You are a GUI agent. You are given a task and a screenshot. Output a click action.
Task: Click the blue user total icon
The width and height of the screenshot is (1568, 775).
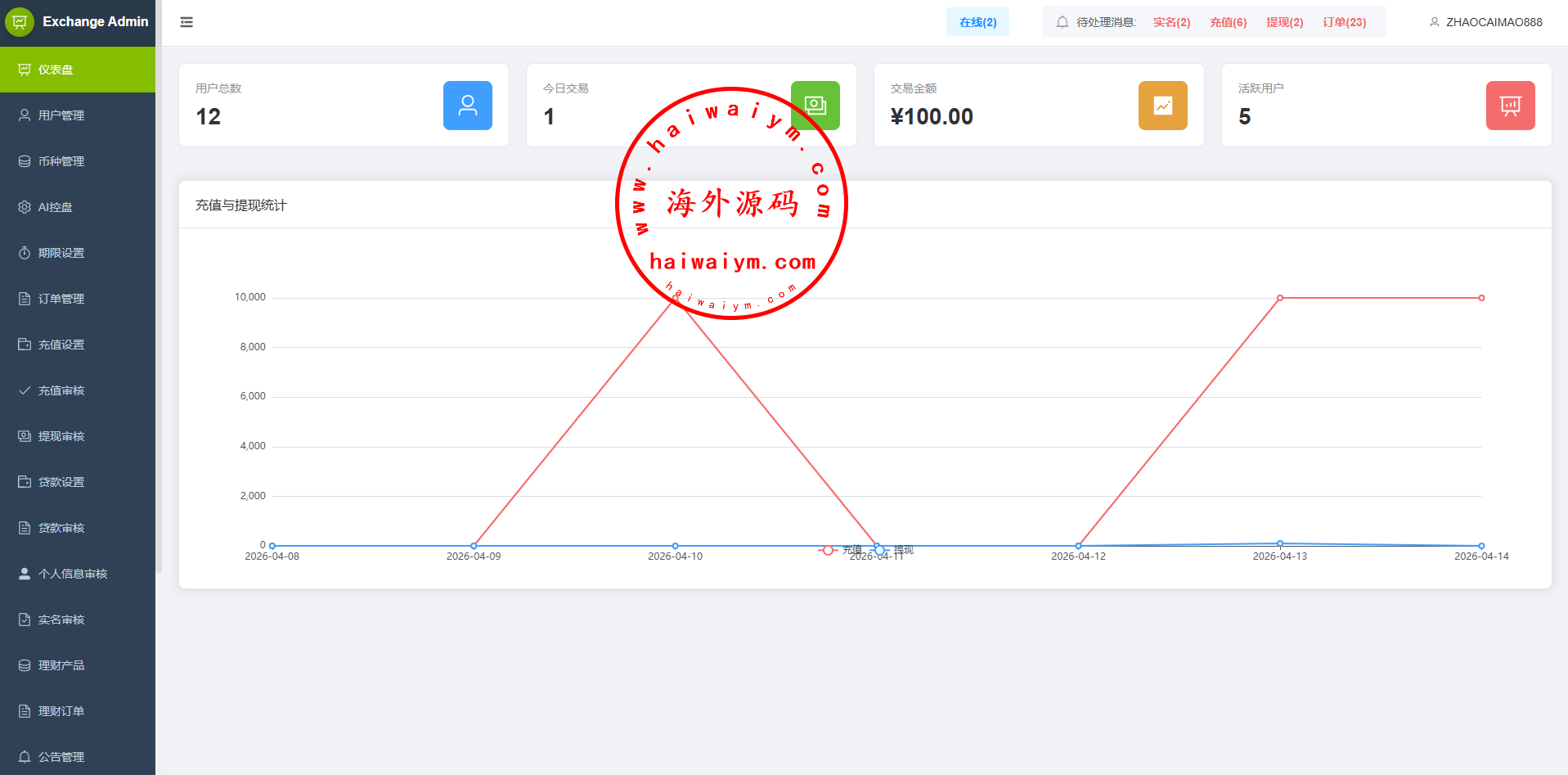(x=467, y=106)
